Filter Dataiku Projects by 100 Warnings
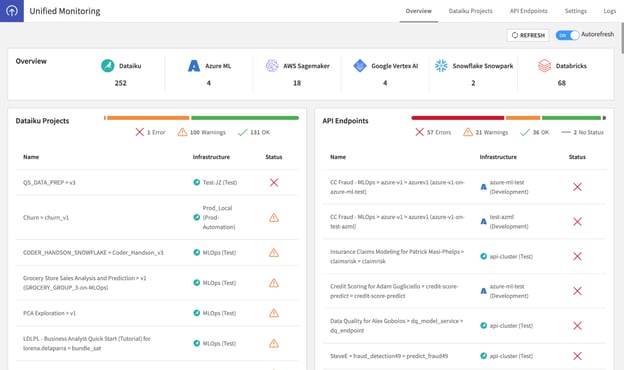 point(201,132)
